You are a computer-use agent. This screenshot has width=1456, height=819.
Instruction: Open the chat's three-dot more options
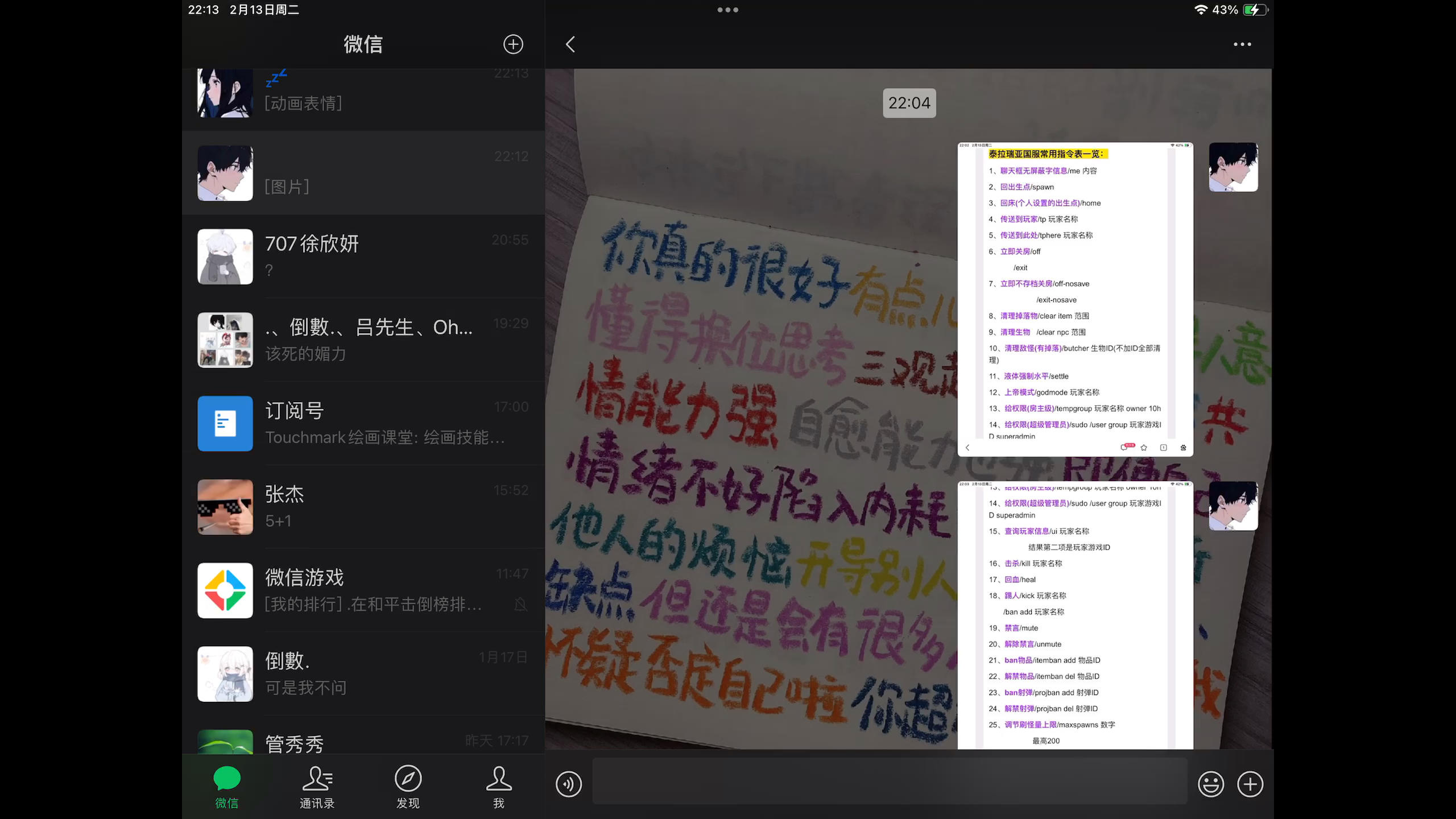(1242, 44)
